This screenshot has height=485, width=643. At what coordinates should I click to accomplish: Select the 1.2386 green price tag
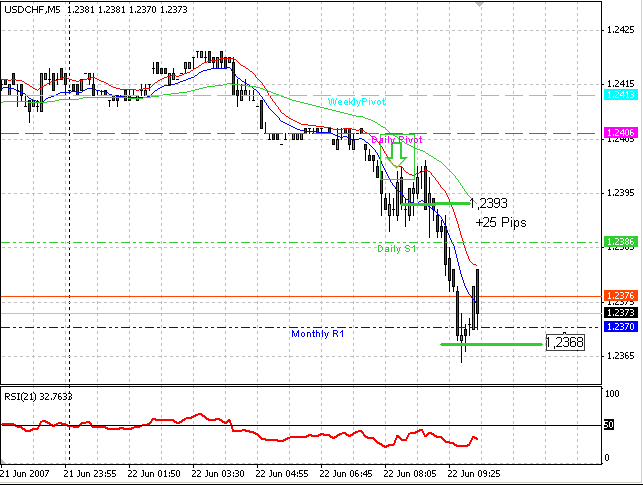pos(621,241)
